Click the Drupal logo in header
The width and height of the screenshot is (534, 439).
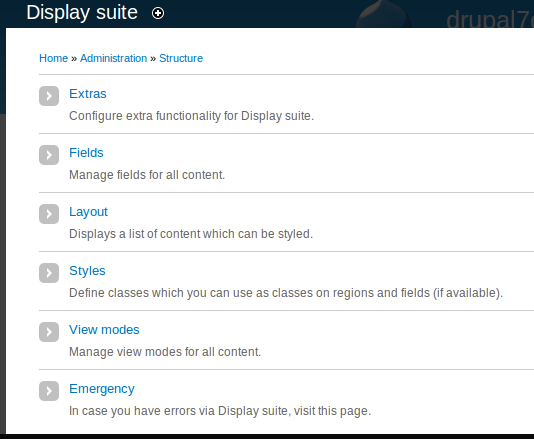[383, 14]
